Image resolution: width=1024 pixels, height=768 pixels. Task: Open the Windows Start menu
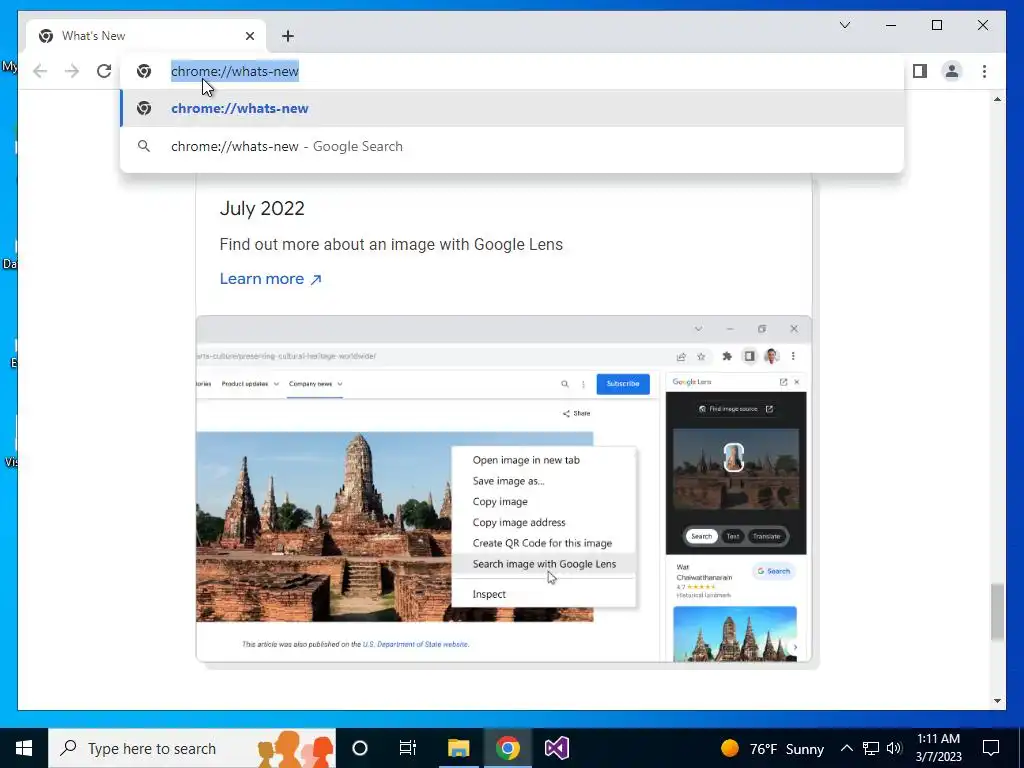point(24,748)
